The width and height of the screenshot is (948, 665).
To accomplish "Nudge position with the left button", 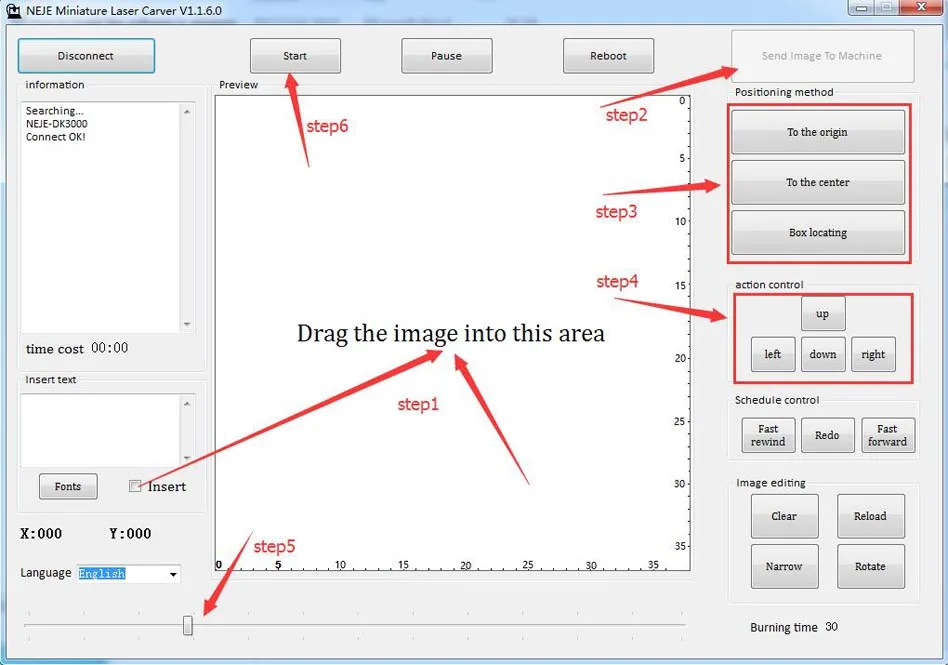I will tap(773, 354).
